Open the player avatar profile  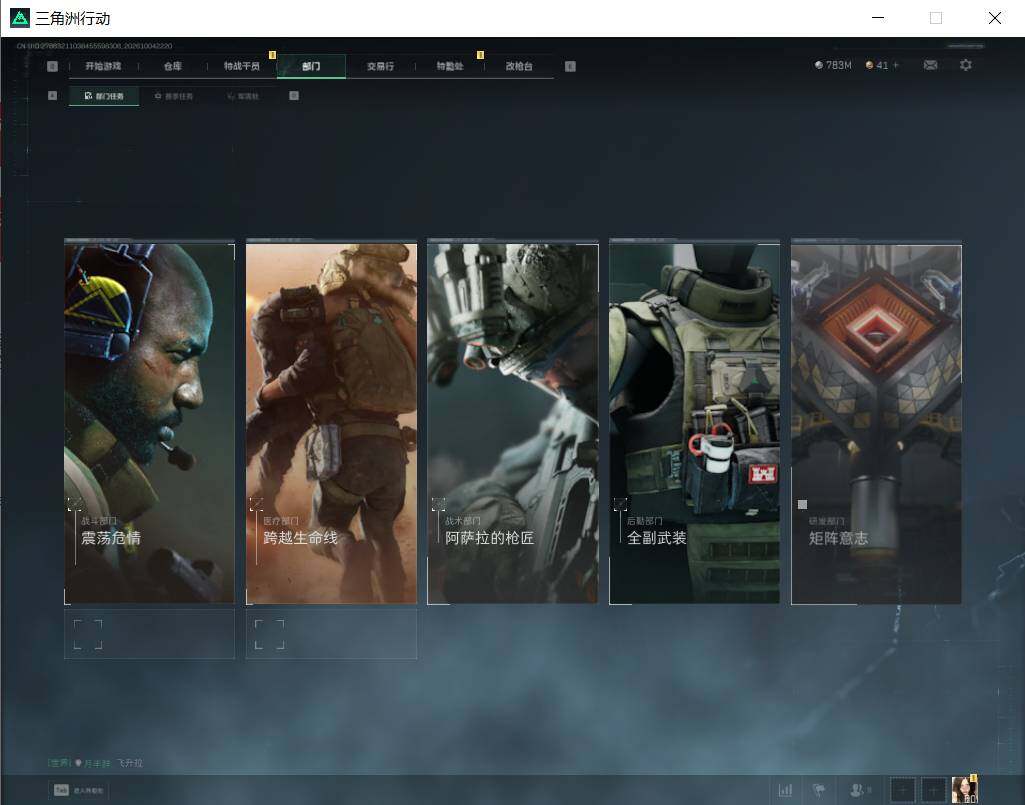pos(964,790)
